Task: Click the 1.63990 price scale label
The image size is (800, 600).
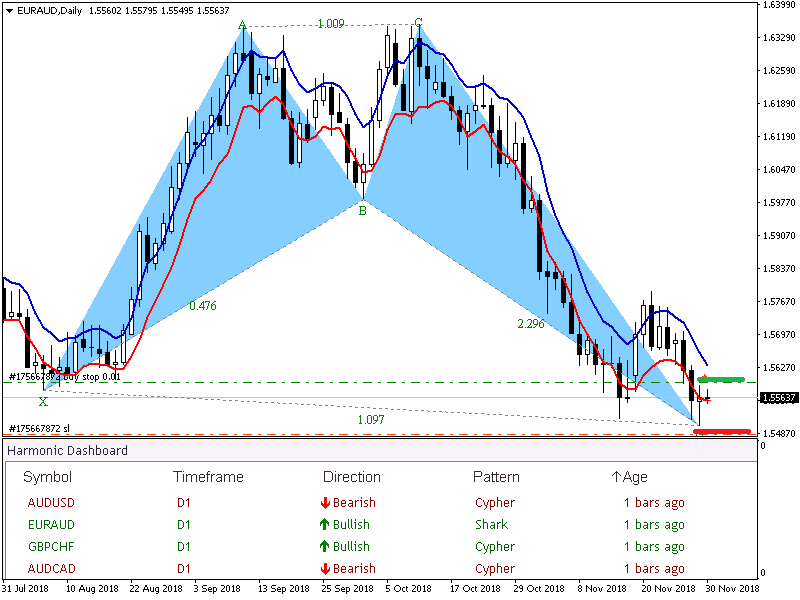Action: pyautogui.click(x=779, y=5)
